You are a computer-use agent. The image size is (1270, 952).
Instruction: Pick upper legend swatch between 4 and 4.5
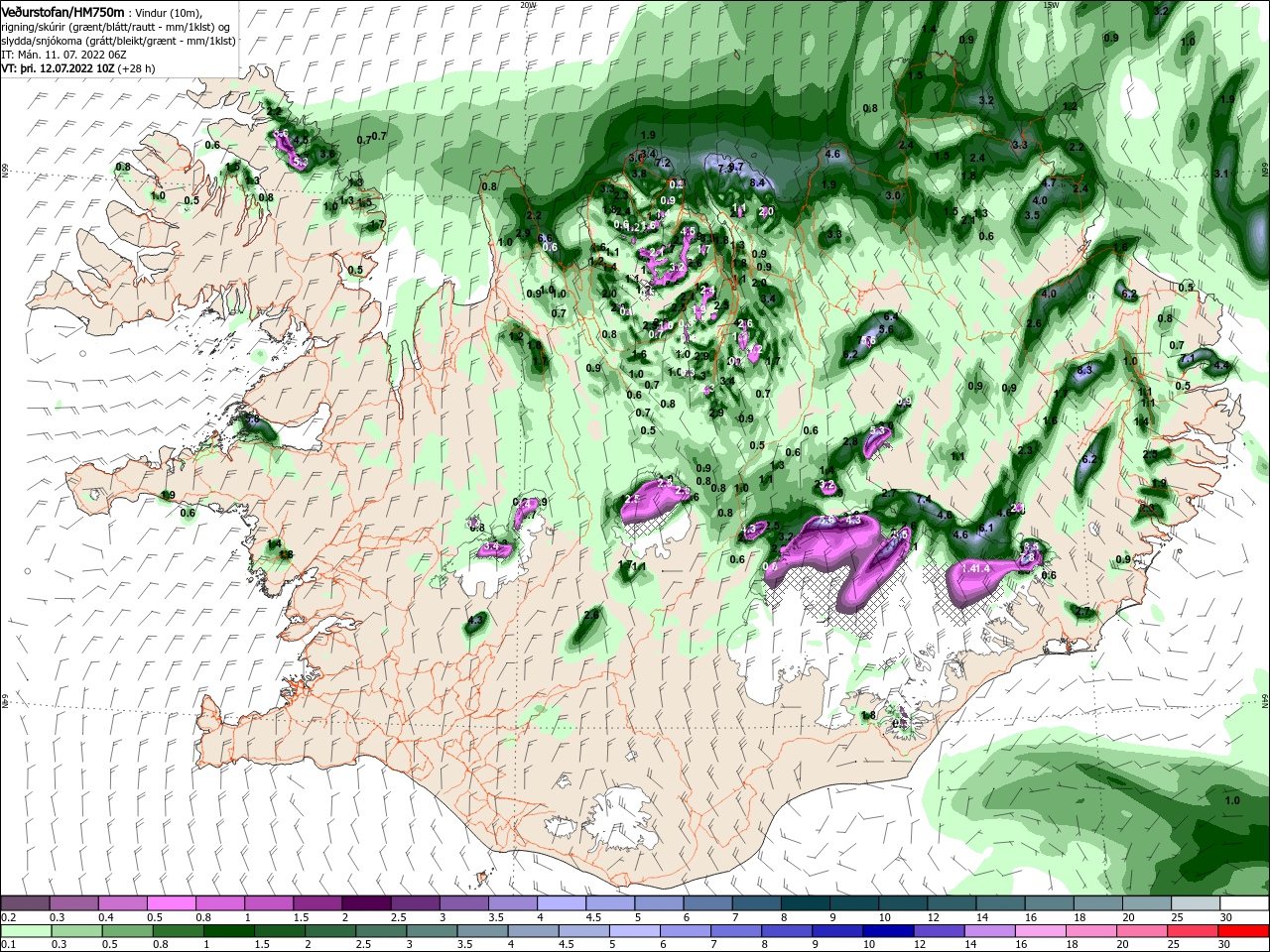[x=562, y=903]
